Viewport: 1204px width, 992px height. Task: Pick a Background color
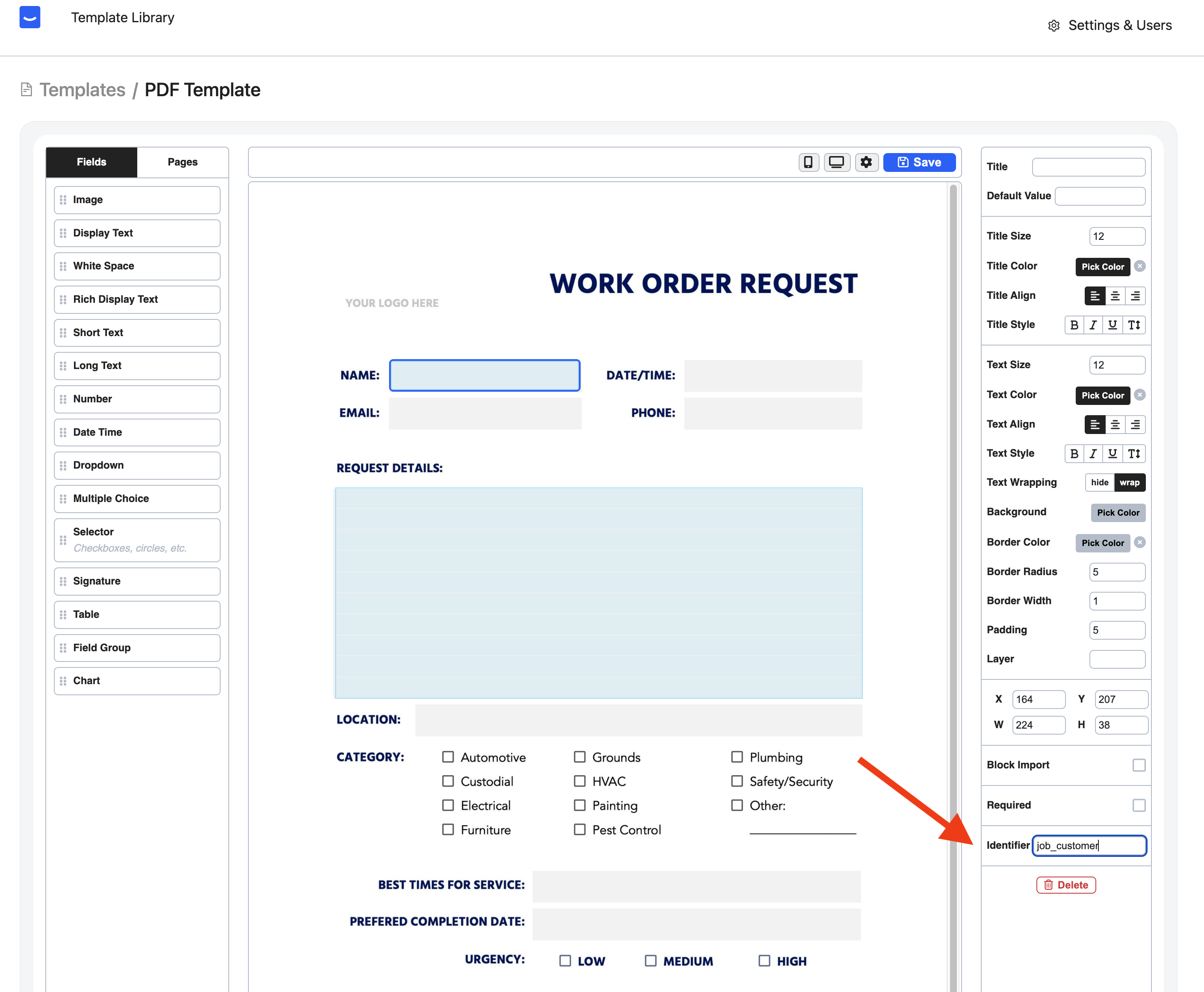tap(1118, 513)
